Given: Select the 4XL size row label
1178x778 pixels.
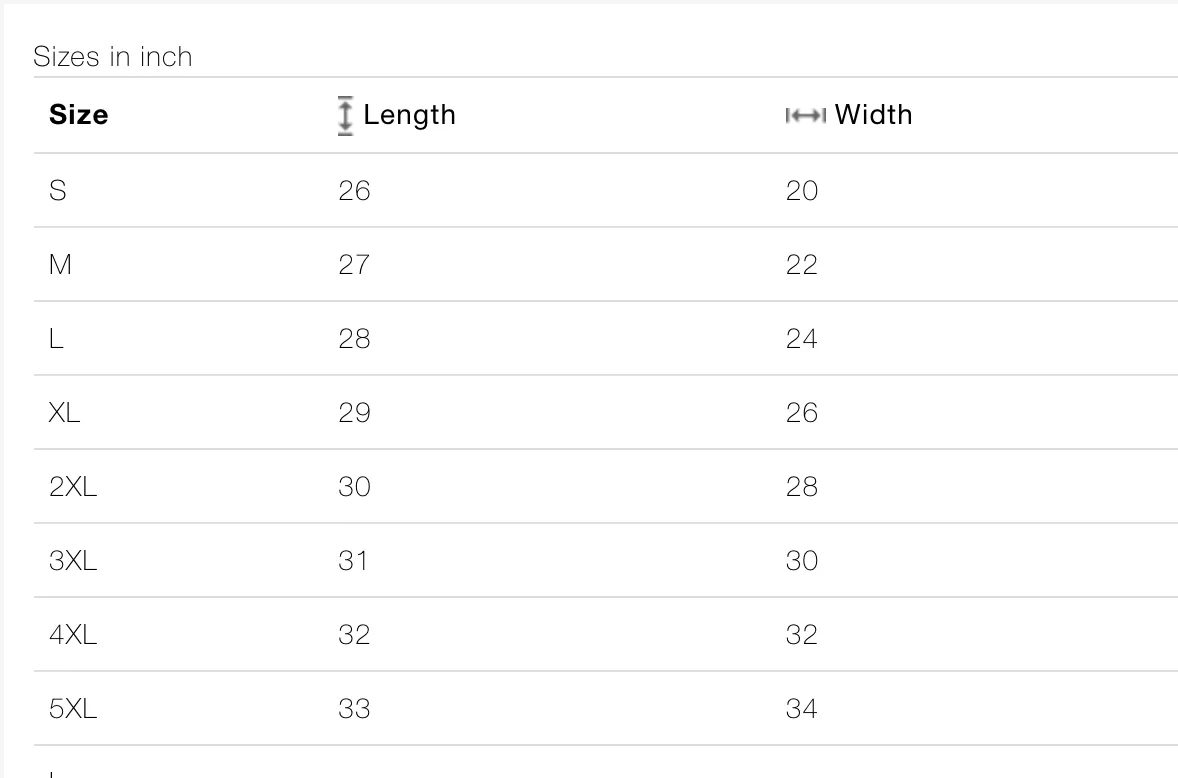Looking at the screenshot, I should 73,635.
